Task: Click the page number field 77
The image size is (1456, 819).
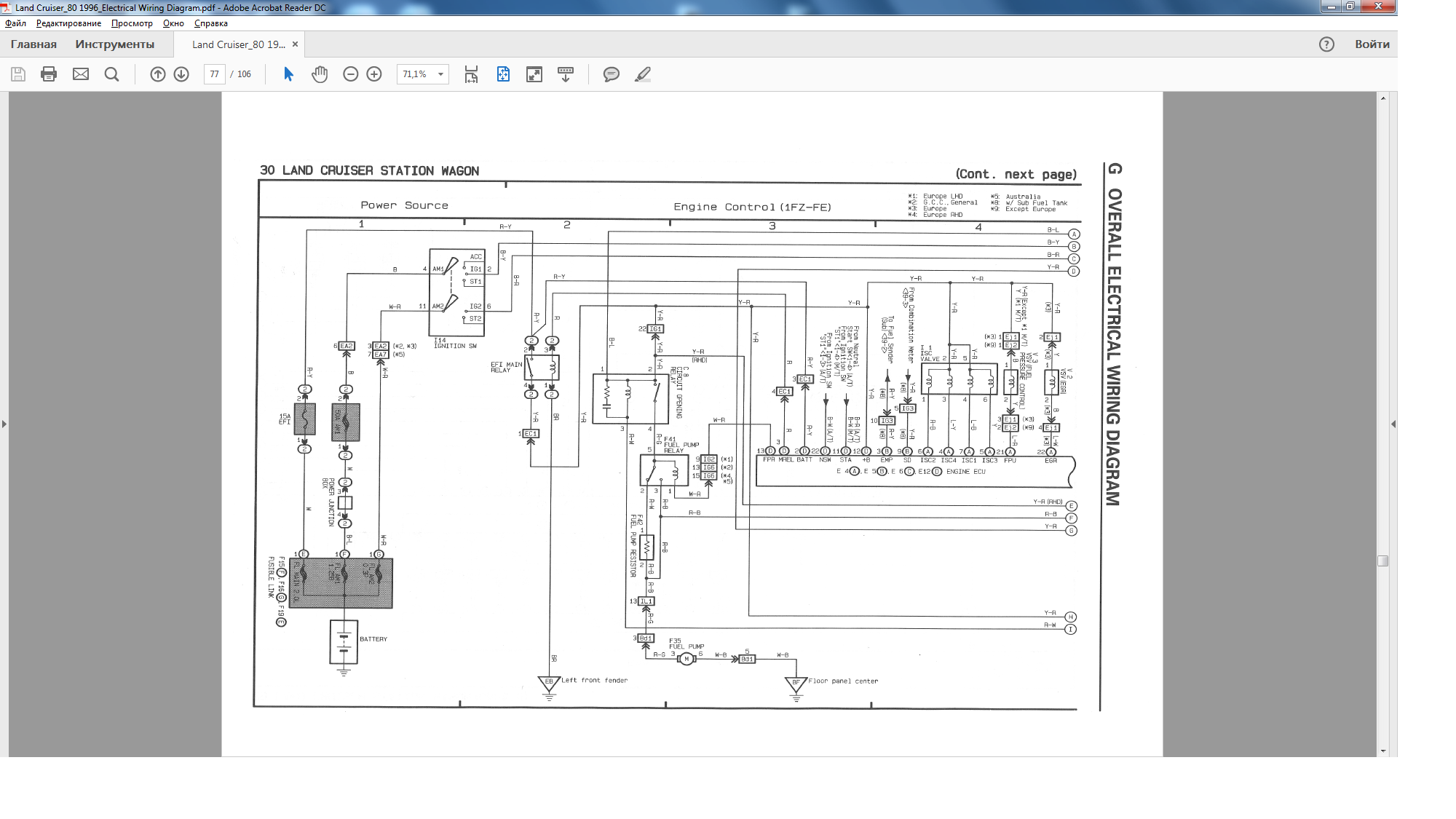Action: [x=214, y=74]
